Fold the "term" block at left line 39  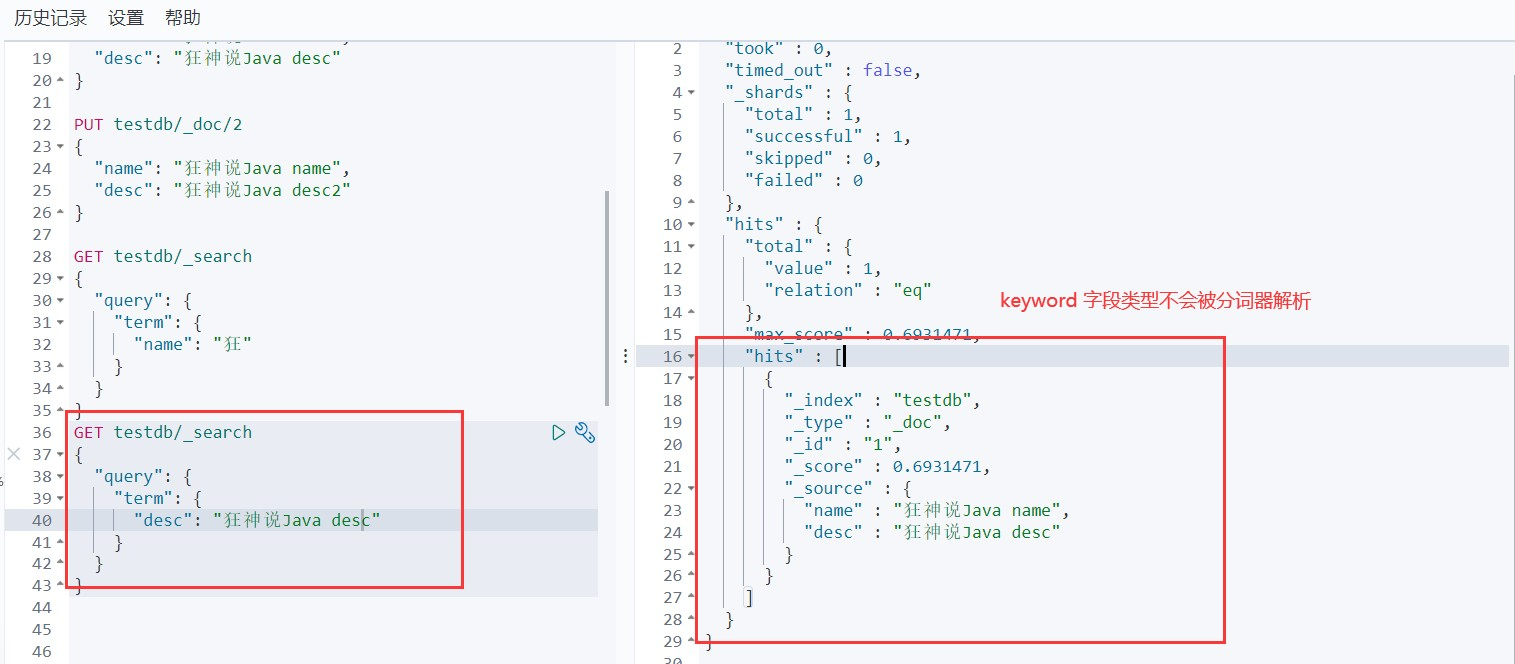[60, 499]
